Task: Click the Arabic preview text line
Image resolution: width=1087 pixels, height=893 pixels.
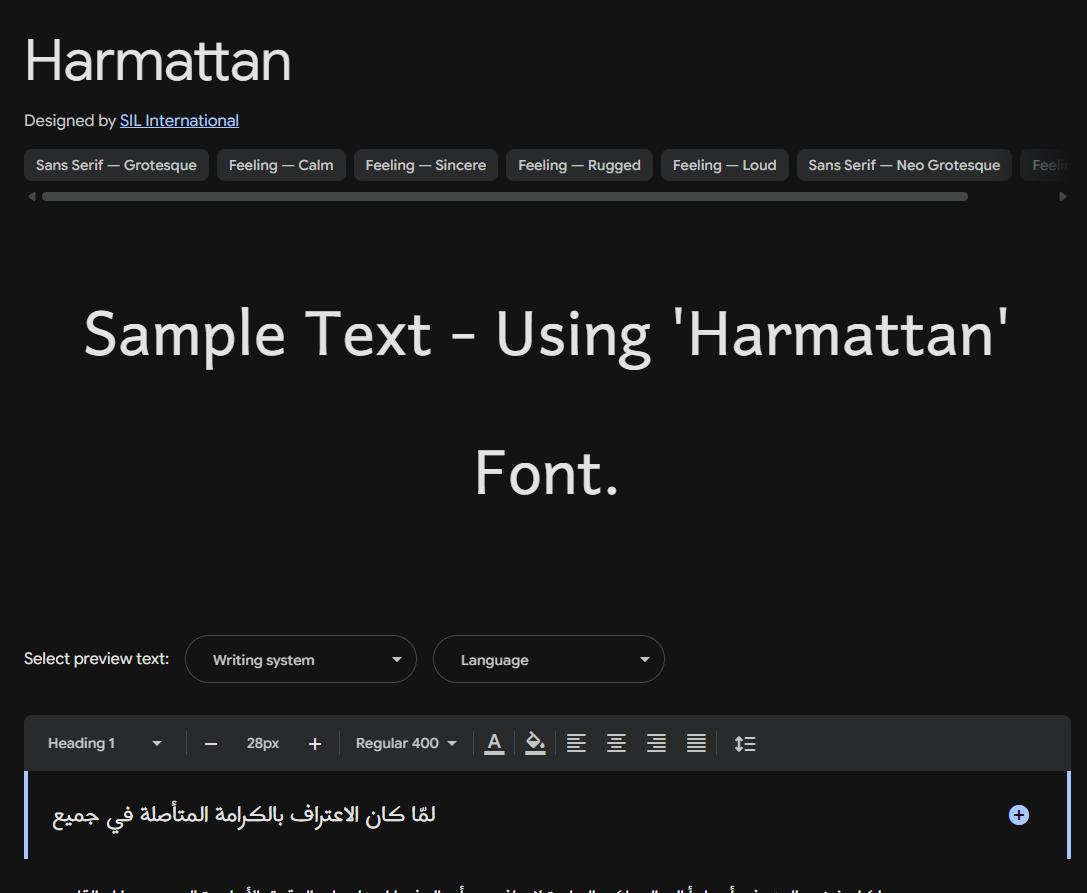Action: pyautogui.click(x=244, y=815)
